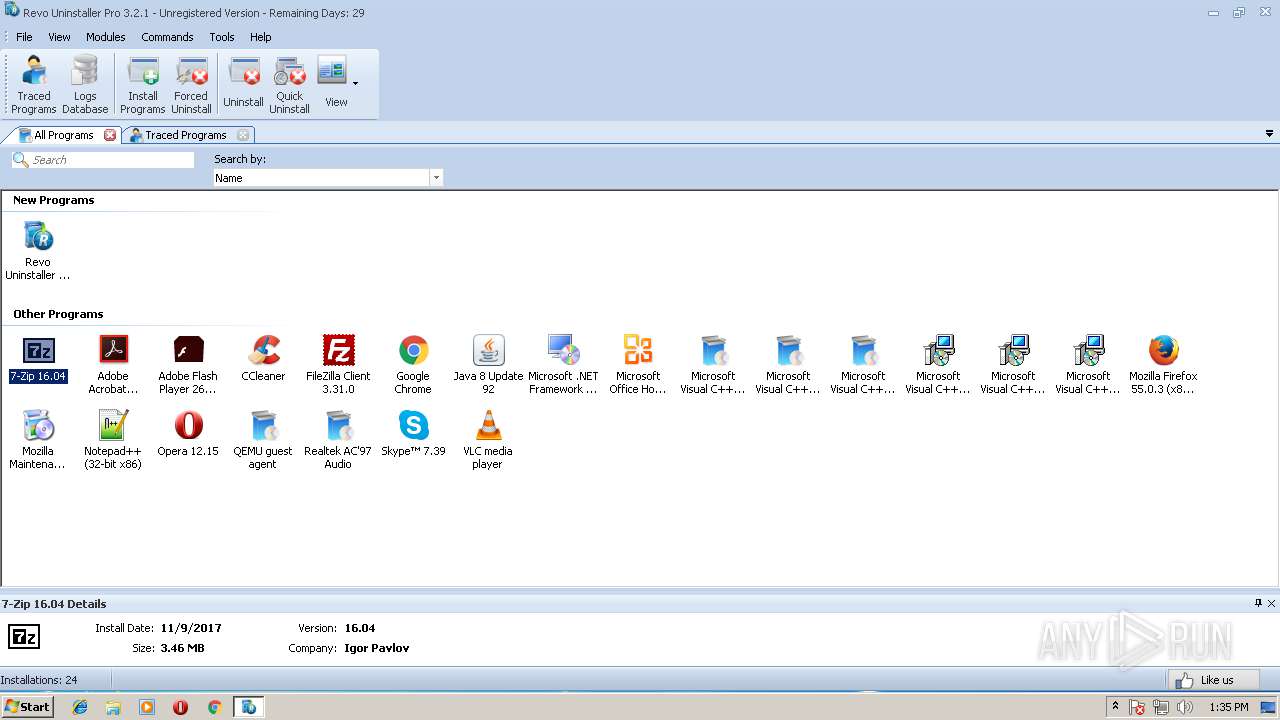Expand the View dropdown arrow
This screenshot has width=1280, height=720.
tap(355, 84)
